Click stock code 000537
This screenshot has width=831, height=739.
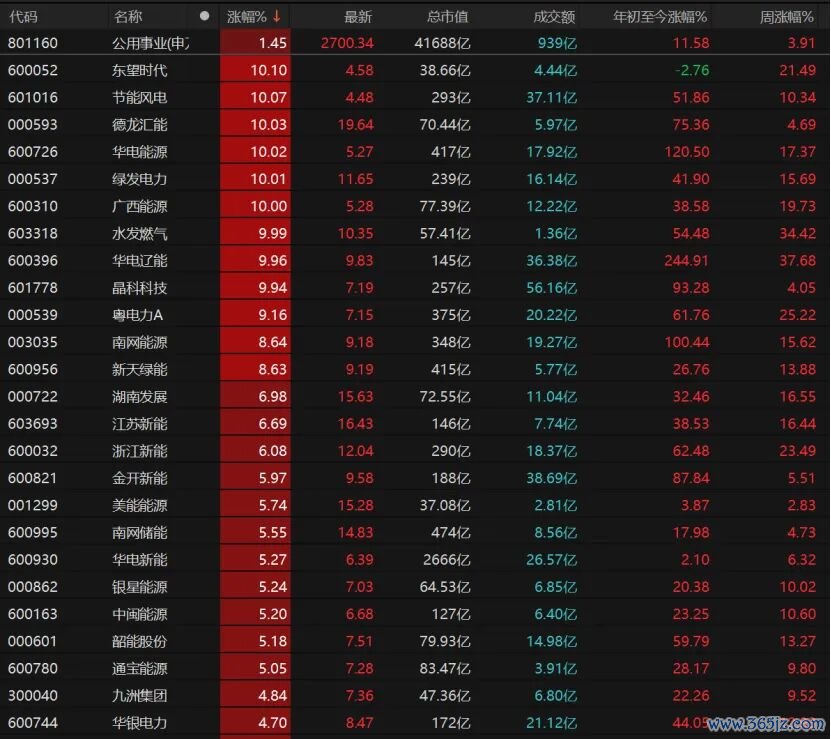(33, 179)
